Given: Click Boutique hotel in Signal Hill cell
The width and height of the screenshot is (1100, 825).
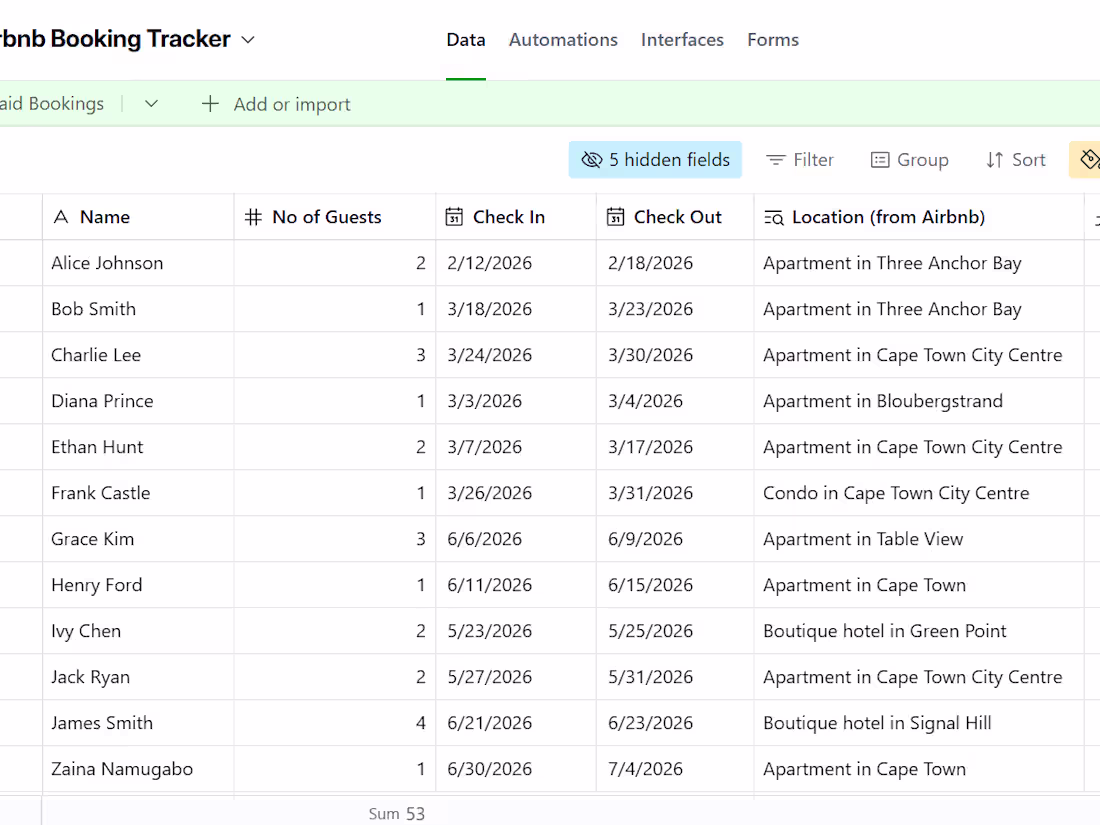Looking at the screenshot, I should (919, 723).
